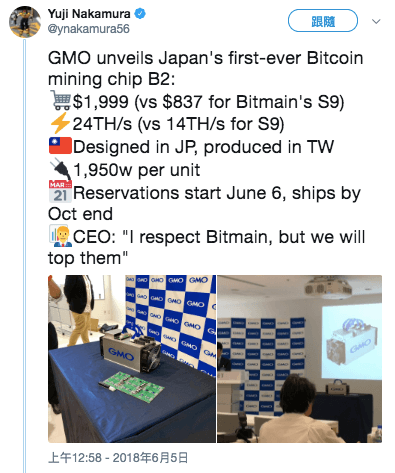Click the 跟隨 follow button
This screenshot has width=395, height=473.
coord(323,21)
